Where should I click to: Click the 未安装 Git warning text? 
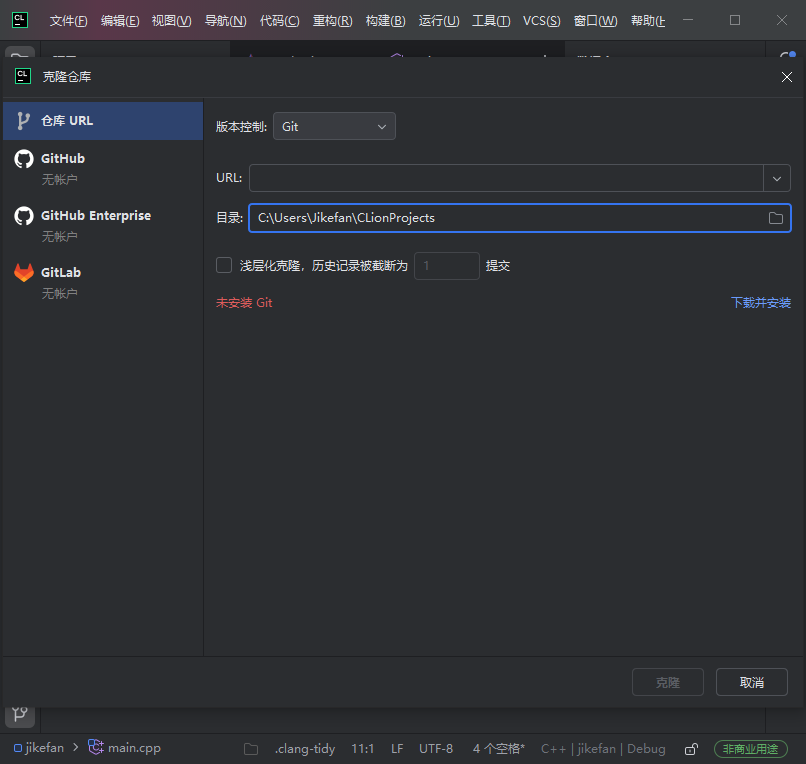coord(244,303)
